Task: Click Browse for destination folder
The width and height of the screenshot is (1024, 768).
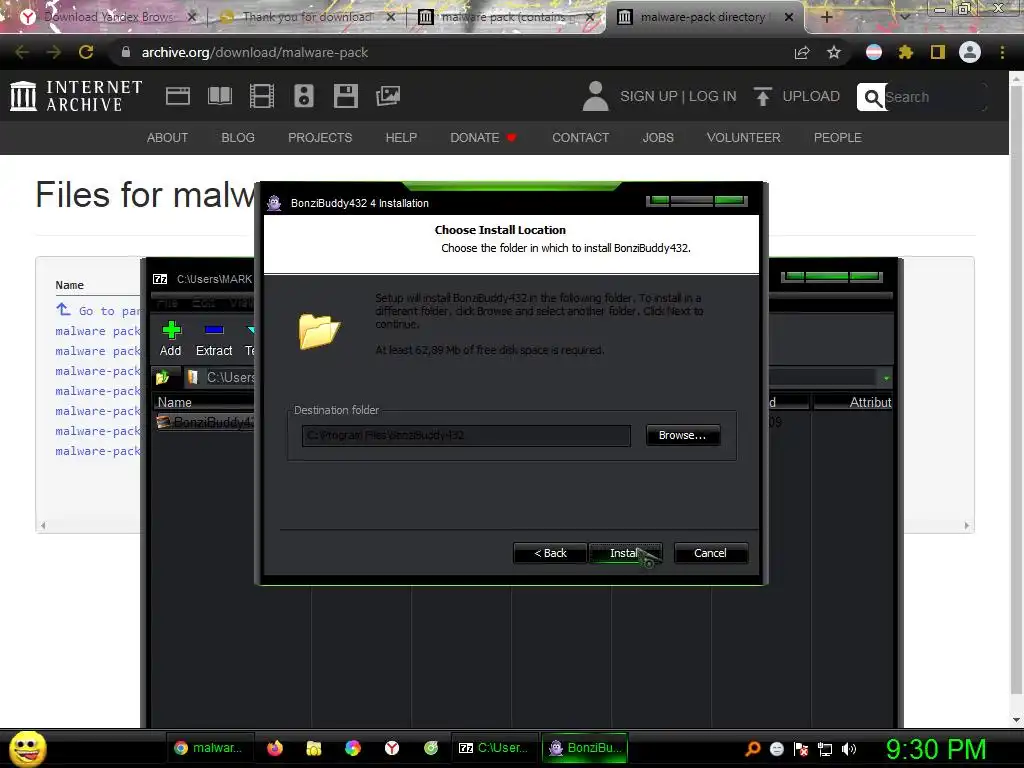Action: click(682, 436)
